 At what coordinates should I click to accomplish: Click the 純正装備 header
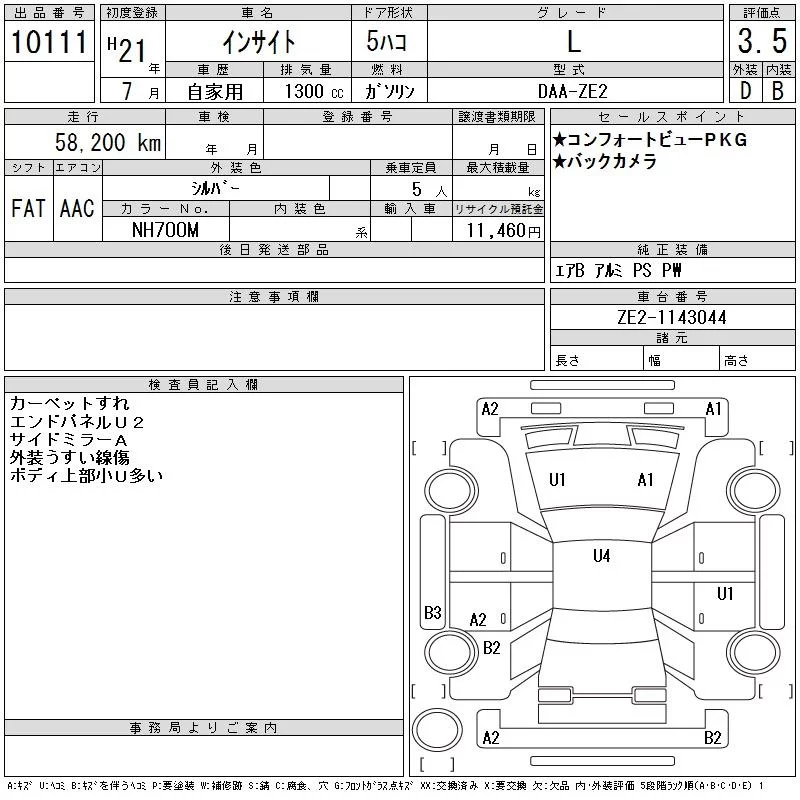[672, 249]
